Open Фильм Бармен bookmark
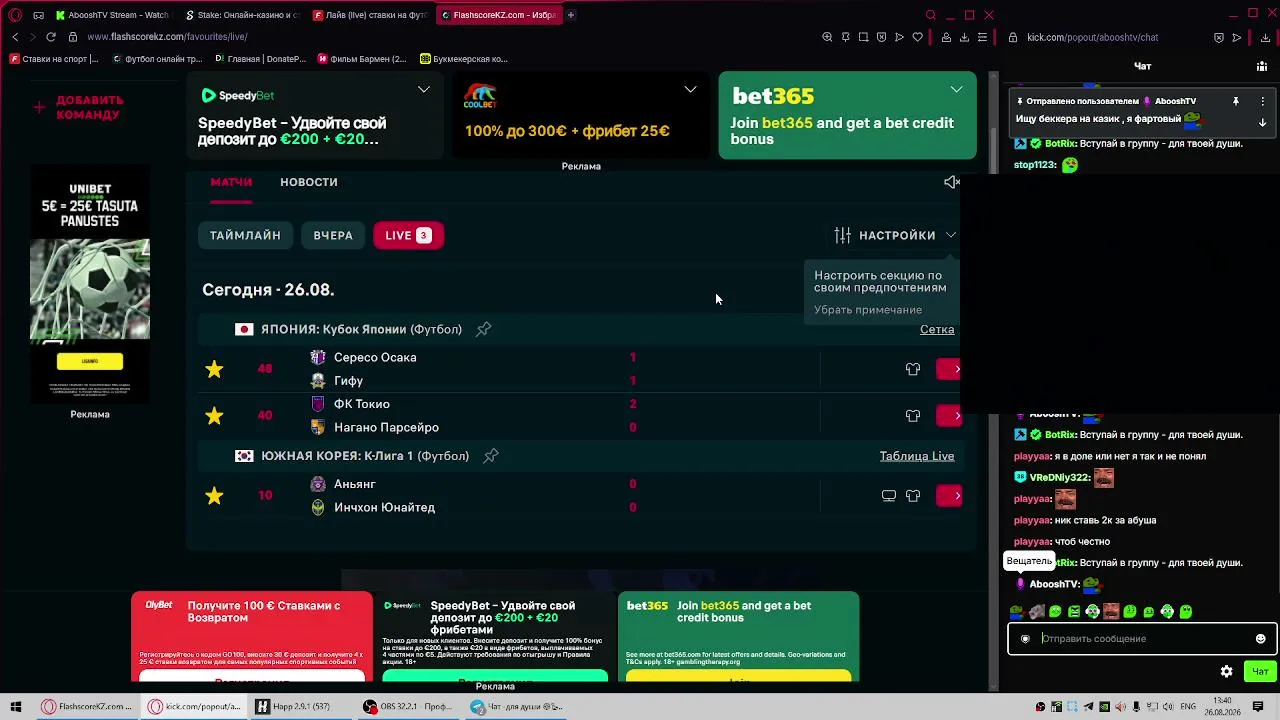Image resolution: width=1280 pixels, height=720 pixels. pyautogui.click(x=362, y=59)
